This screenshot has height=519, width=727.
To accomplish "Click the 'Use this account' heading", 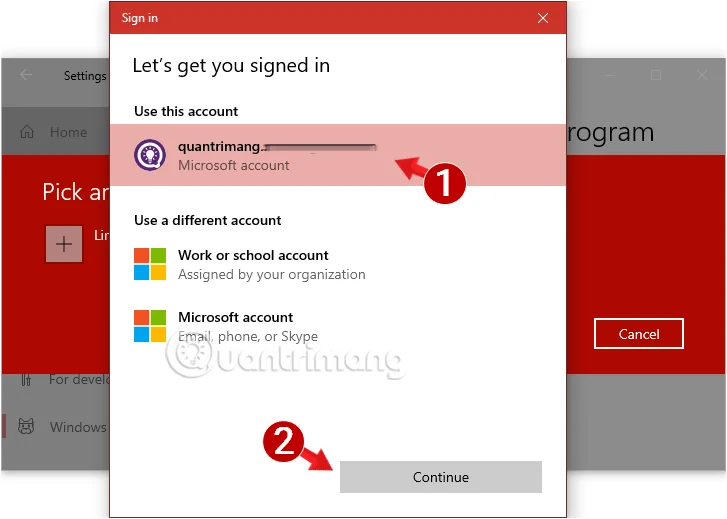I will coord(186,111).
